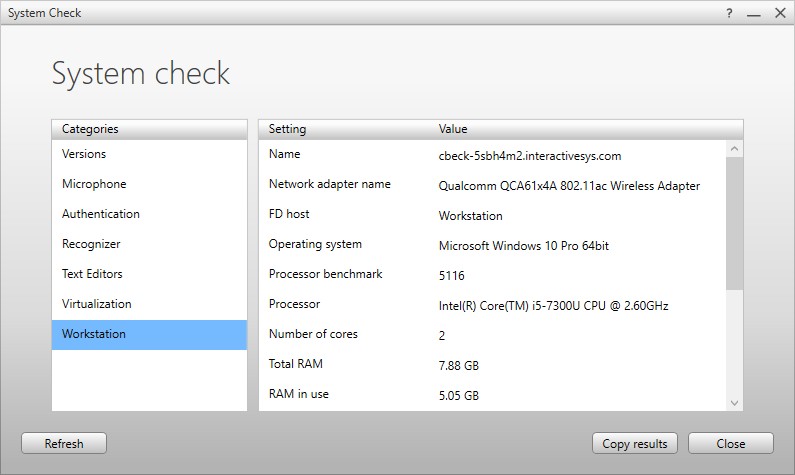Click the Close button at bottom right
This screenshot has width=795, height=475.
coord(730,443)
